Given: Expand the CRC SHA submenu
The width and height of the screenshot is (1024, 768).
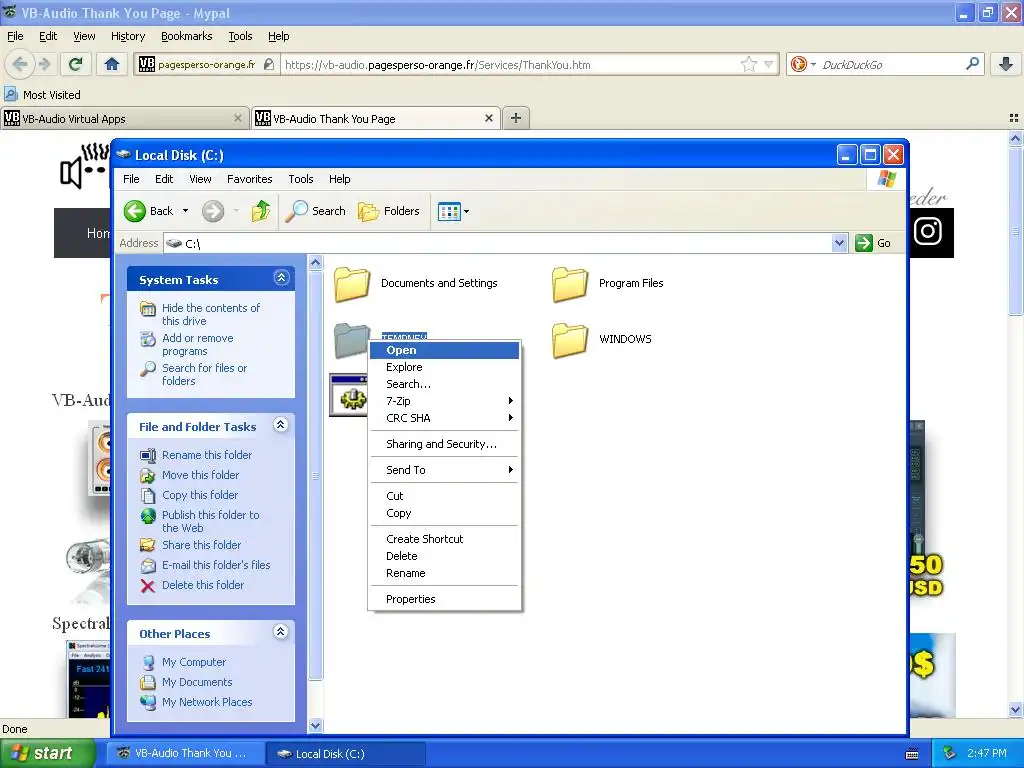Looking at the screenshot, I should [x=445, y=418].
